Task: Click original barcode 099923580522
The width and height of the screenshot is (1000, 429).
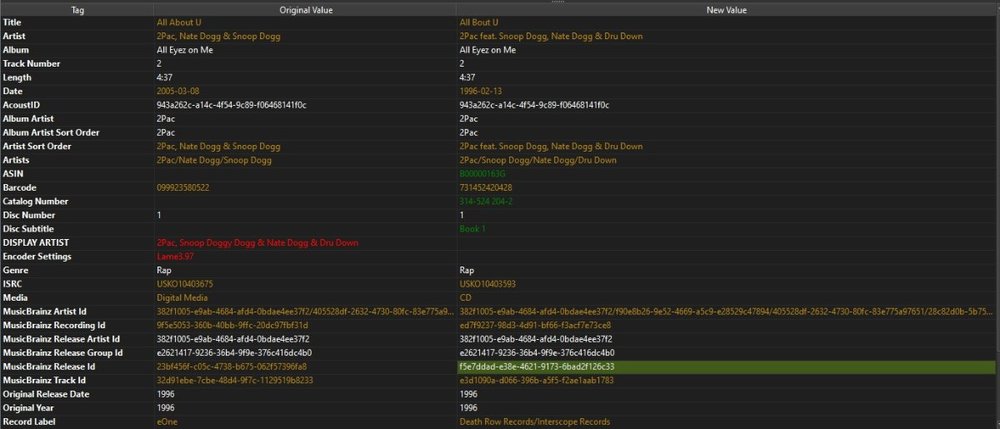Action: pos(182,188)
